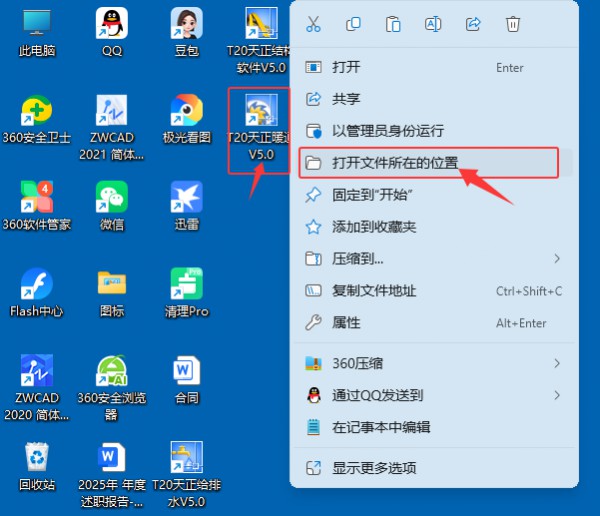Select the T20天正暖通V5.0 shortcut
Image resolution: width=600 pixels, height=516 pixels.
point(259,129)
